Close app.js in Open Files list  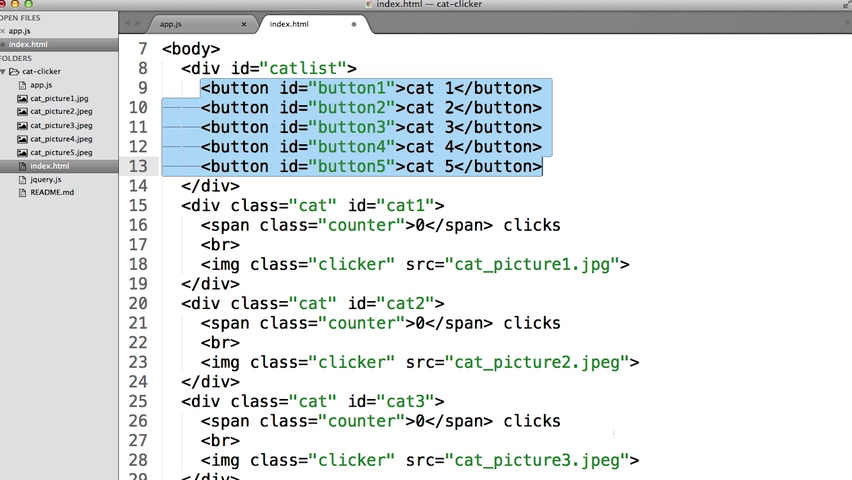point(3,31)
